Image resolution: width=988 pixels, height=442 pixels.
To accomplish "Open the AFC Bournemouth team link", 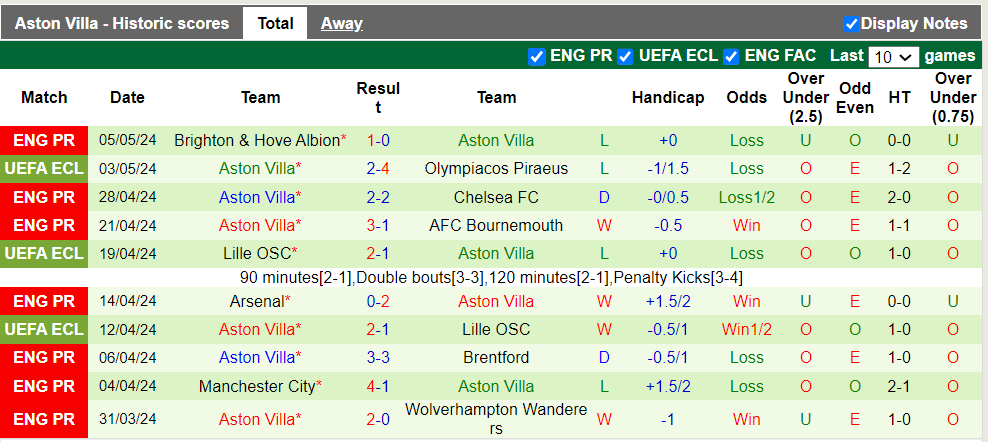I will [496, 225].
